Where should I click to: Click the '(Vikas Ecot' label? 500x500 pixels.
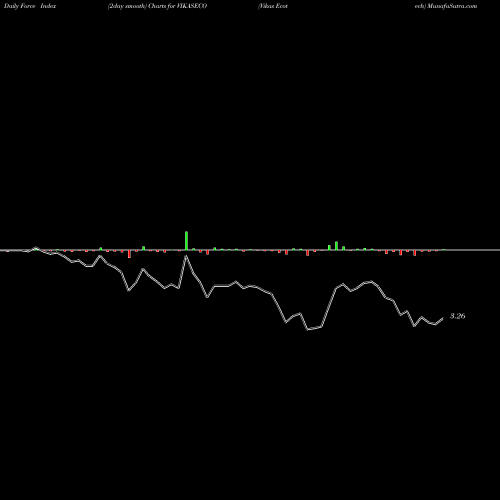tap(273, 6)
